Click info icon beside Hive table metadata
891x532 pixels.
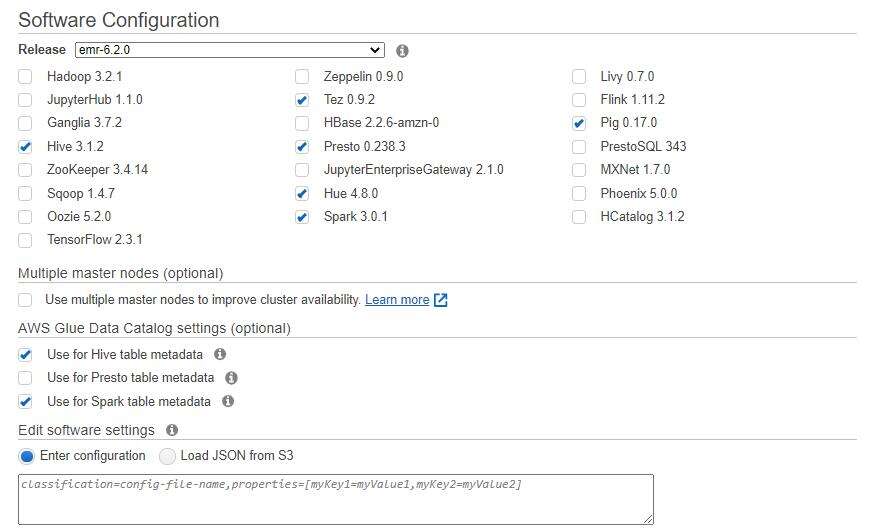(220, 354)
